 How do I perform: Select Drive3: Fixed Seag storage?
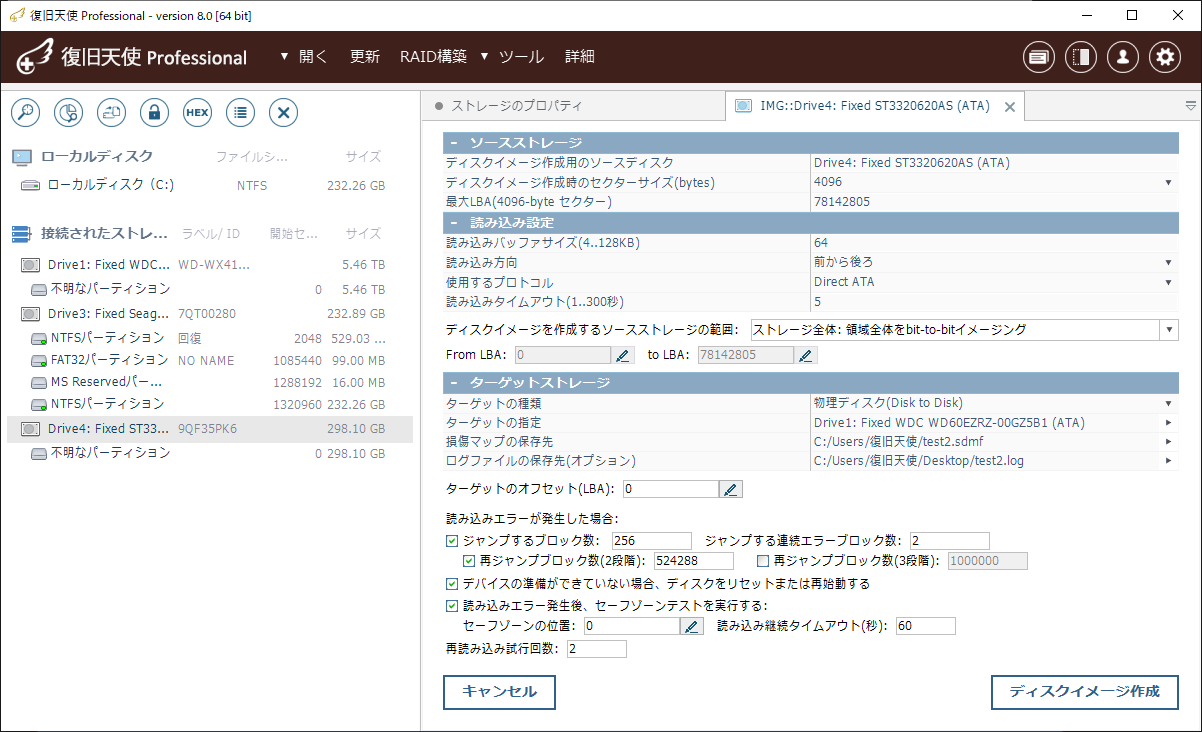(x=210, y=313)
